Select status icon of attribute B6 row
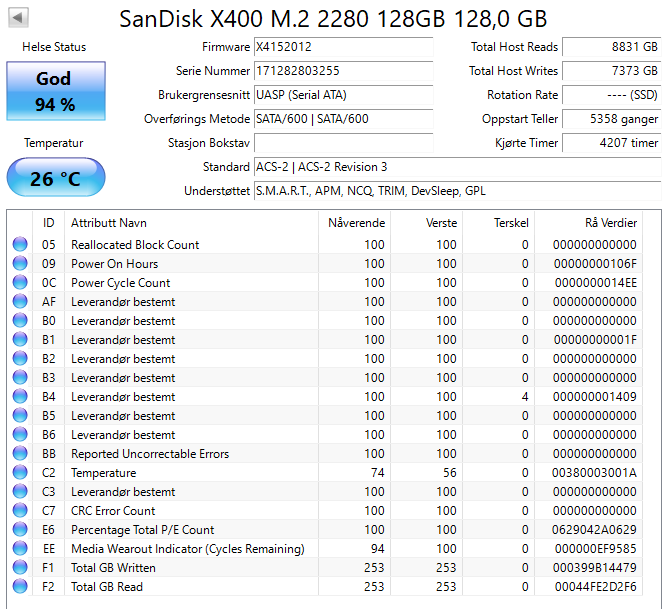 pos(20,435)
